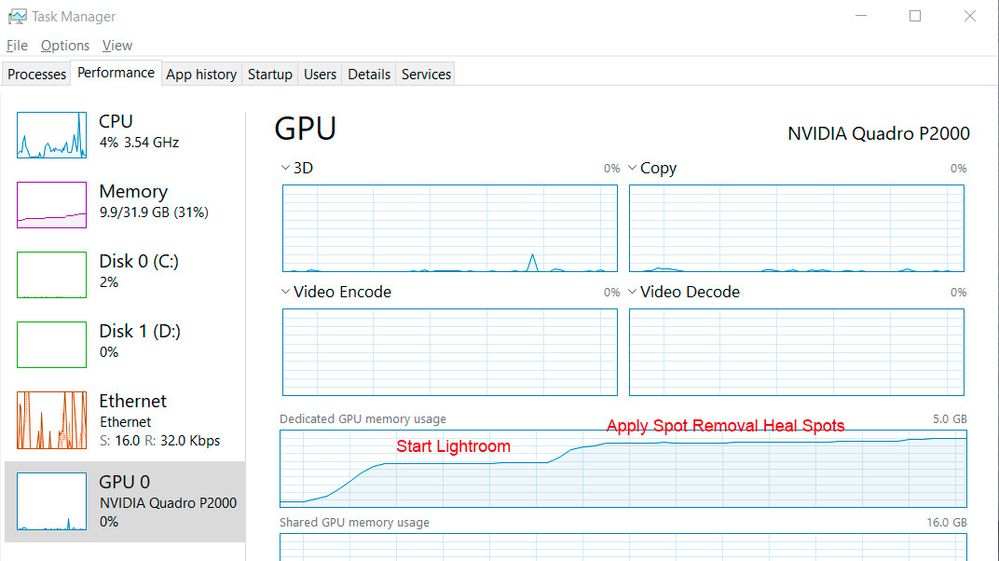The height and width of the screenshot is (561, 999).
Task: Switch to the Details tab
Action: 369,74
